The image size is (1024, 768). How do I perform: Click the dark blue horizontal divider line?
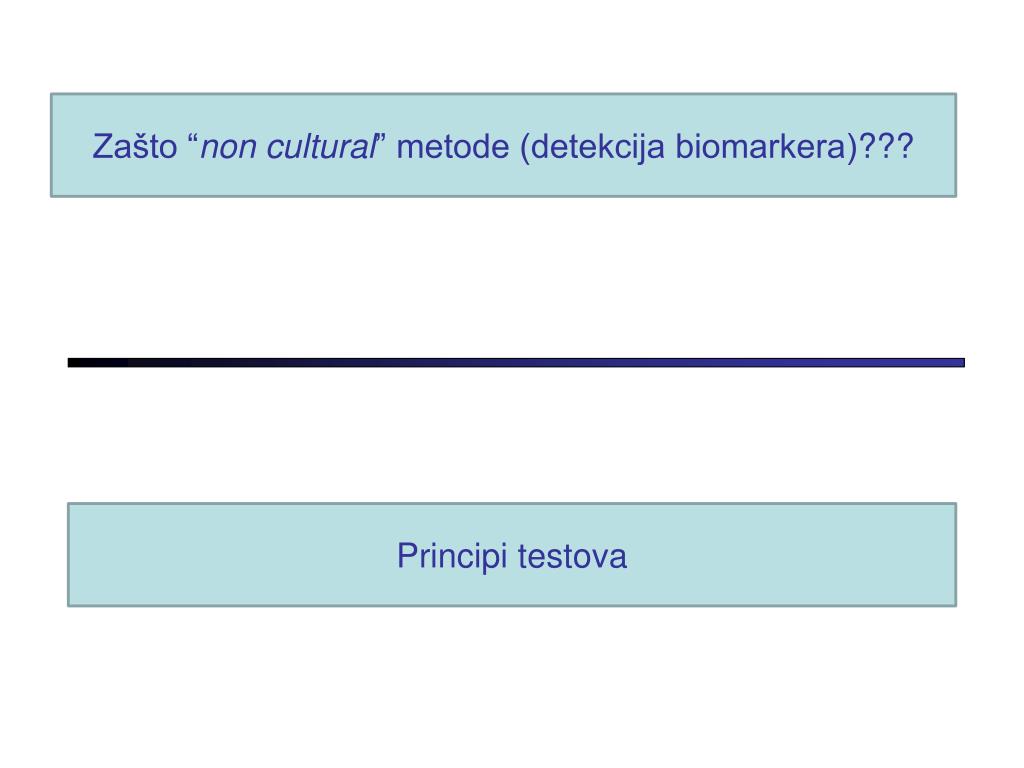[516, 362]
